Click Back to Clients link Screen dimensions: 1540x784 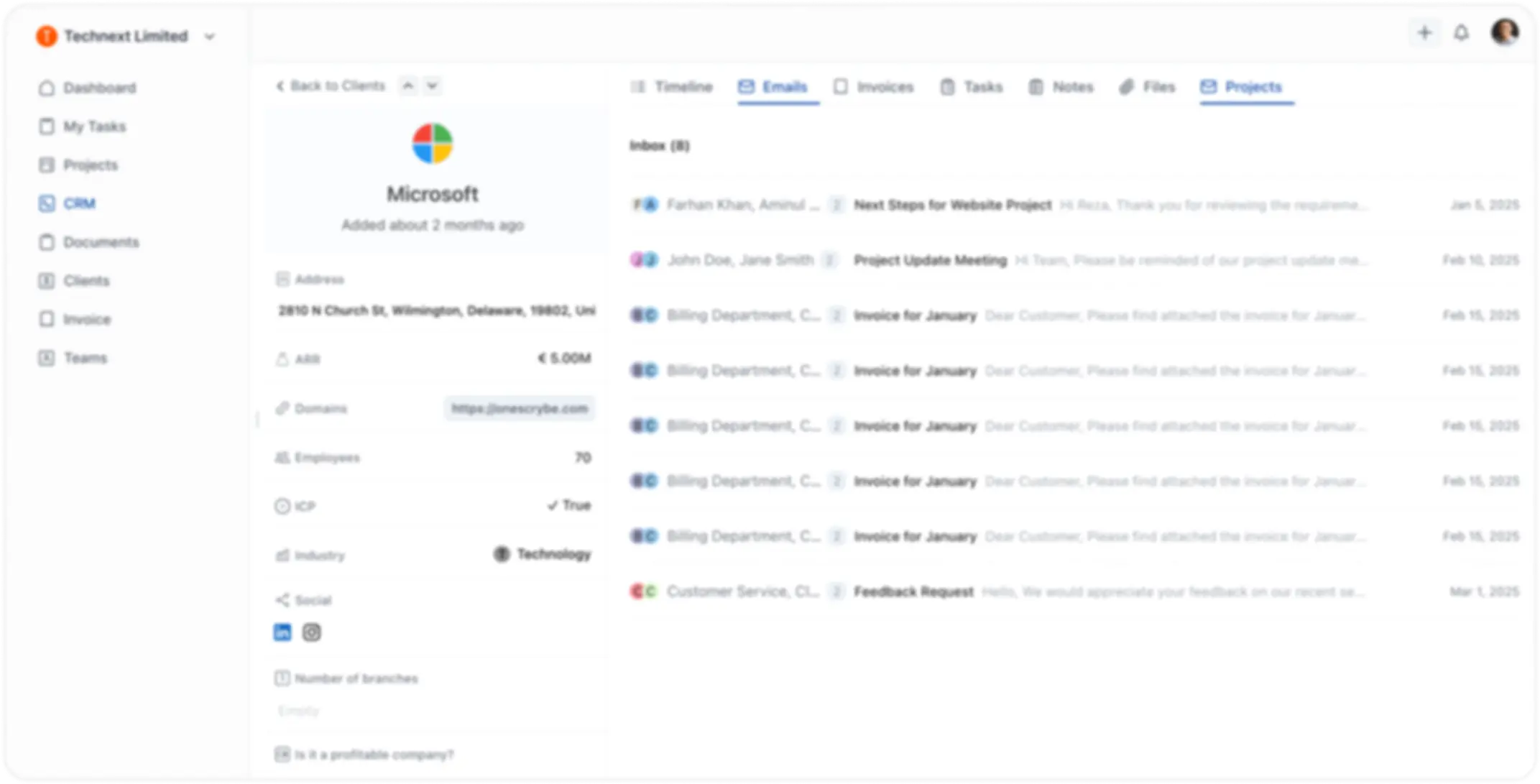pos(331,86)
